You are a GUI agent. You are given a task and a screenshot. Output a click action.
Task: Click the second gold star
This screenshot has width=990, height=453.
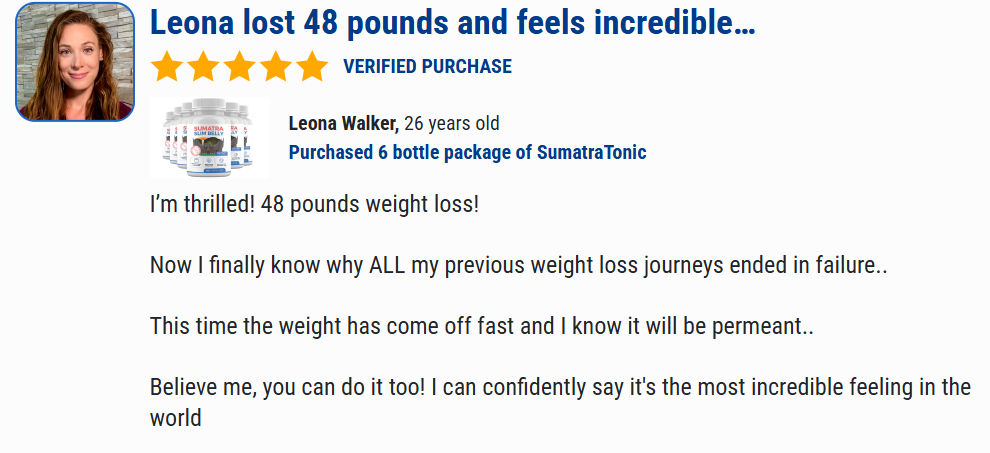pos(203,66)
